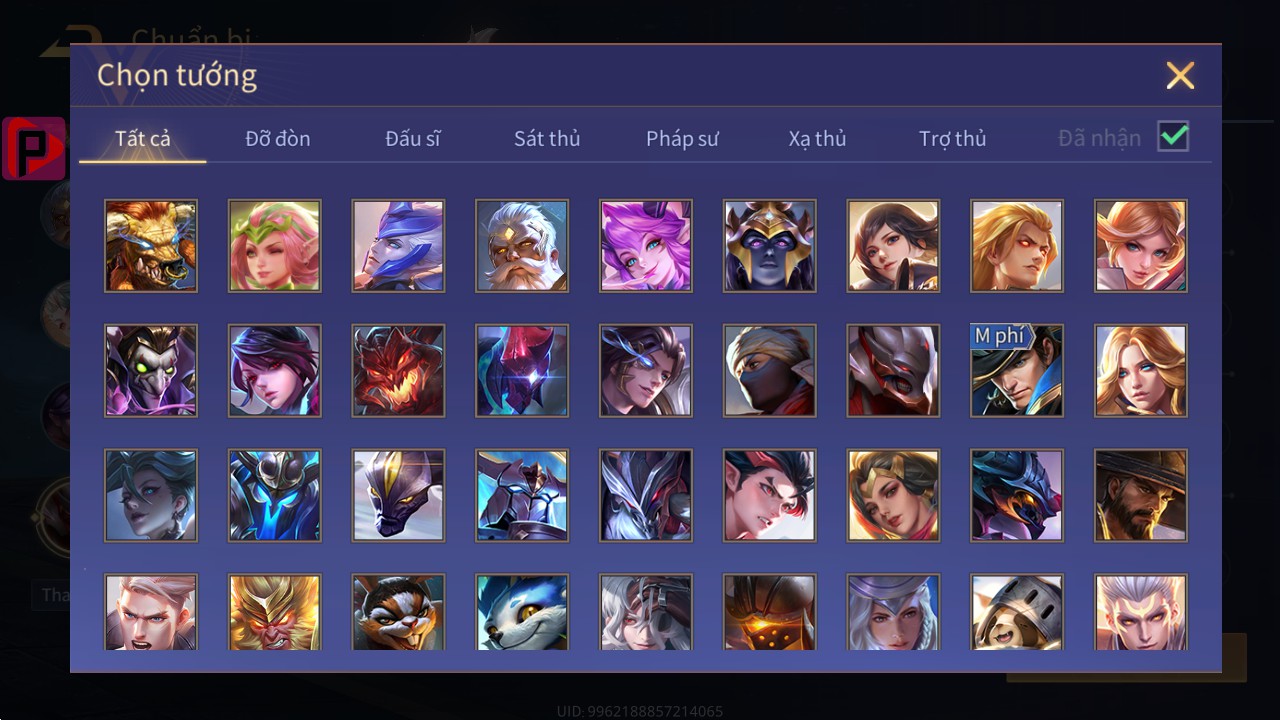This screenshot has width=1280, height=720.
Task: Select the masked ninja with headwrap
Action: coord(770,371)
